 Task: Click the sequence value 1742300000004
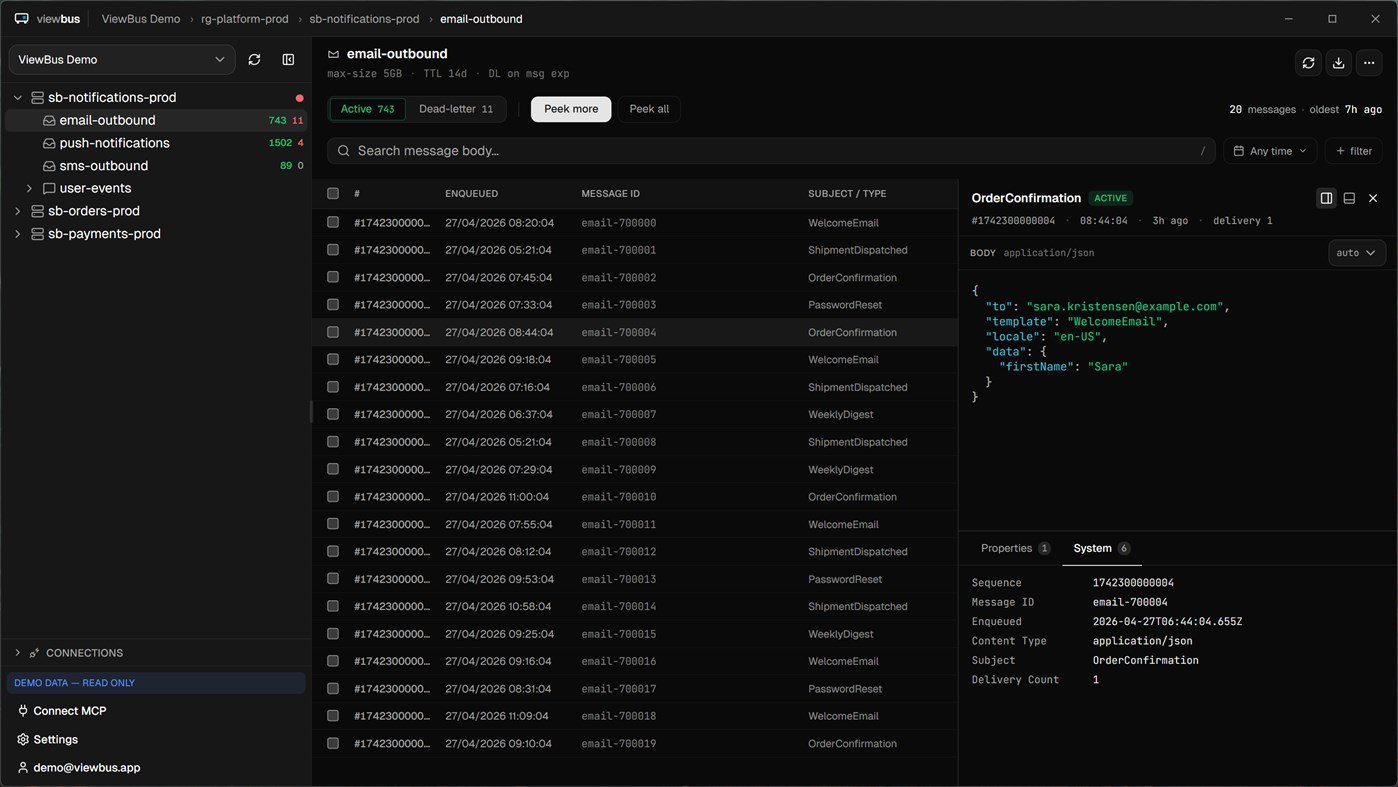(1133, 583)
